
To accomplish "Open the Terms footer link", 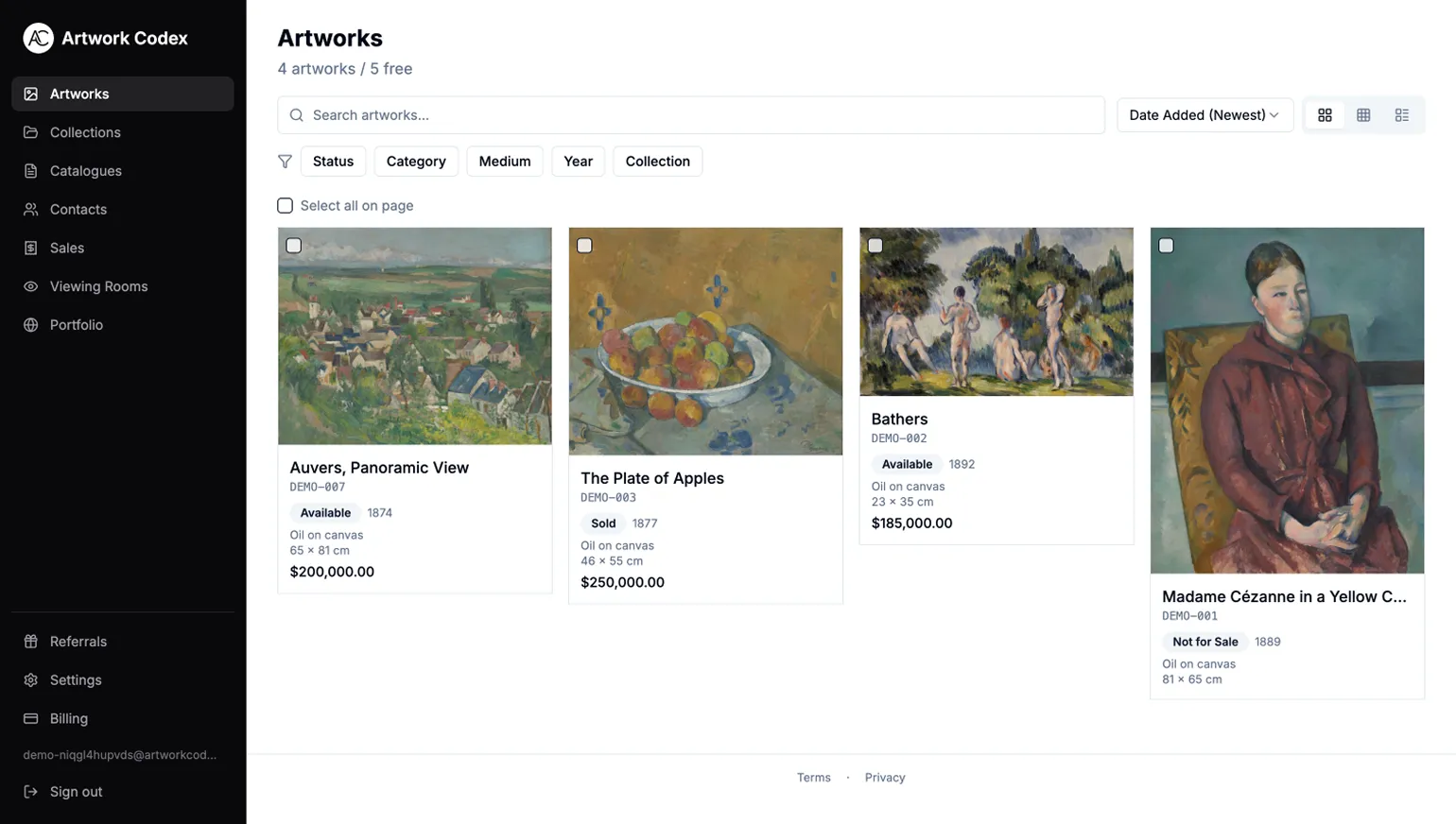I will click(813, 778).
